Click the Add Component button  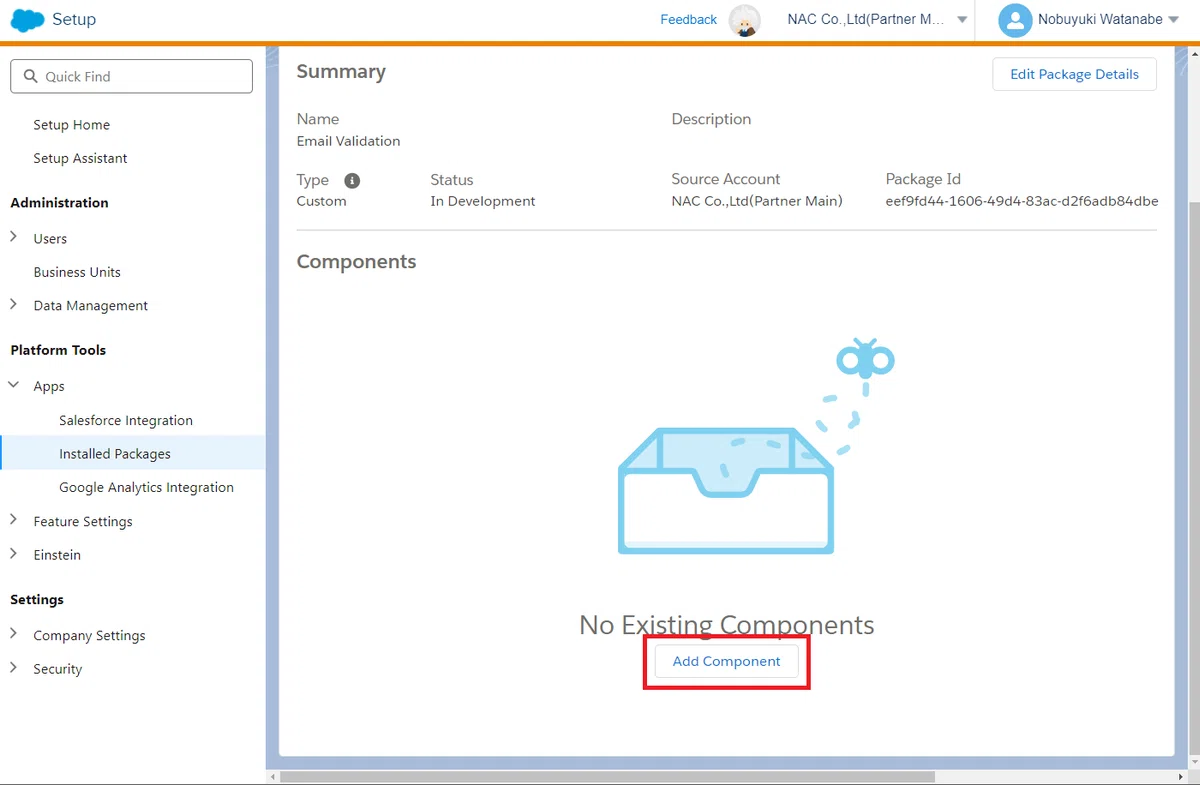726,661
